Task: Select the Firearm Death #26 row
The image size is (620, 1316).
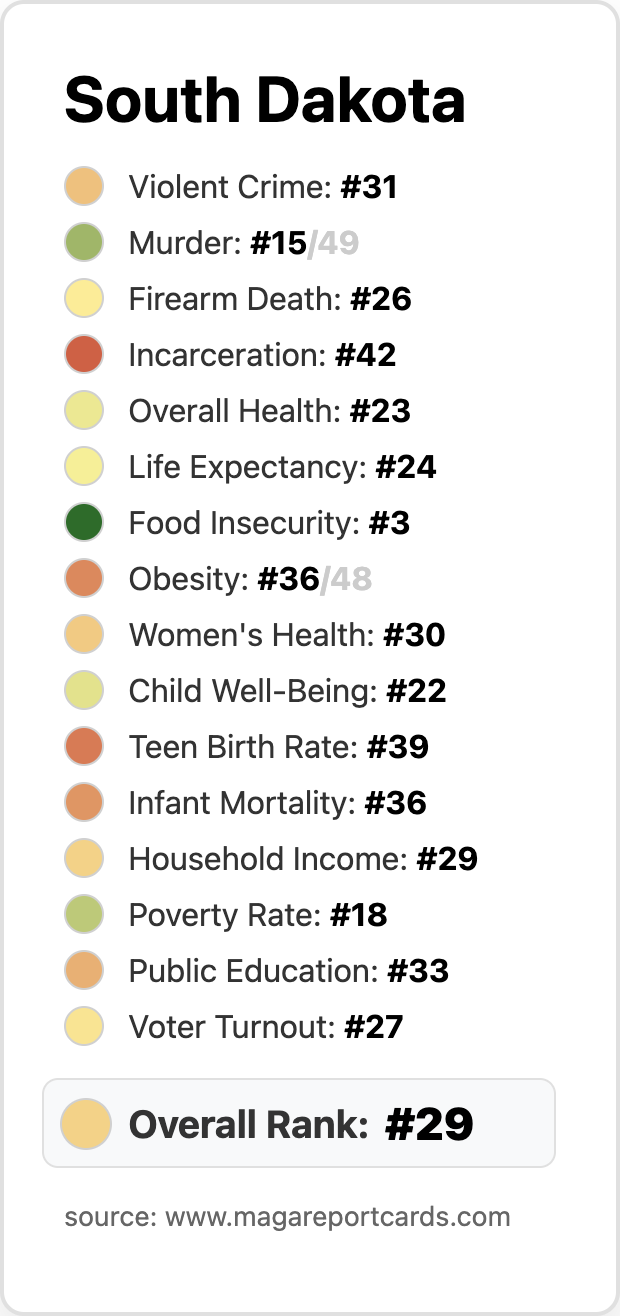Action: pyautogui.click(x=238, y=299)
